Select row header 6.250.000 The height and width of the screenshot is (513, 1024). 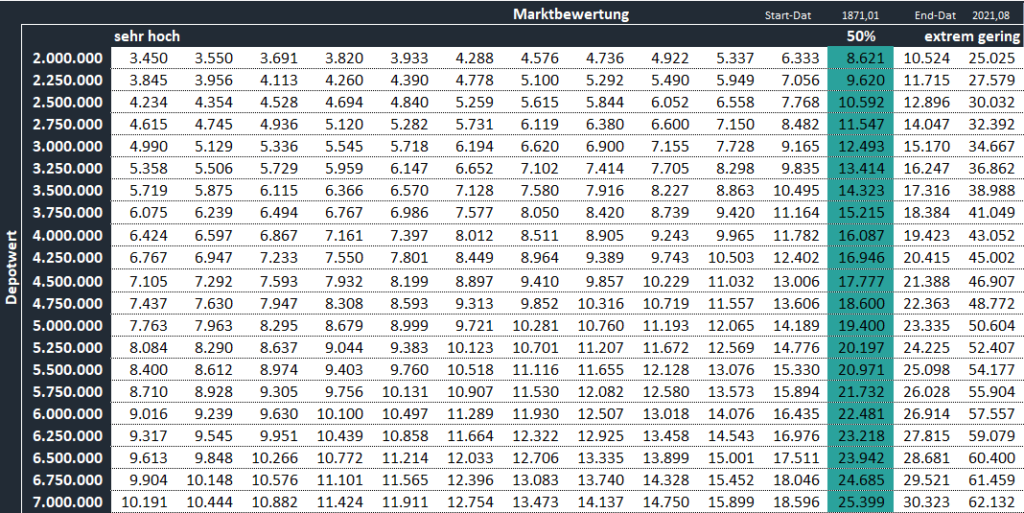68,436
